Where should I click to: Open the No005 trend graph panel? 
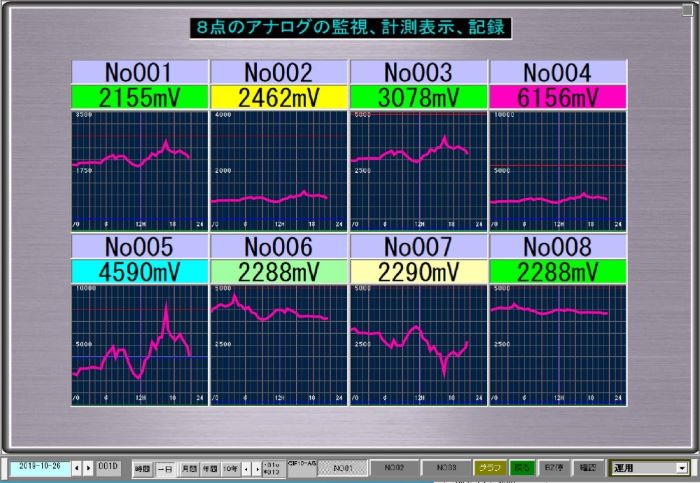[139, 344]
